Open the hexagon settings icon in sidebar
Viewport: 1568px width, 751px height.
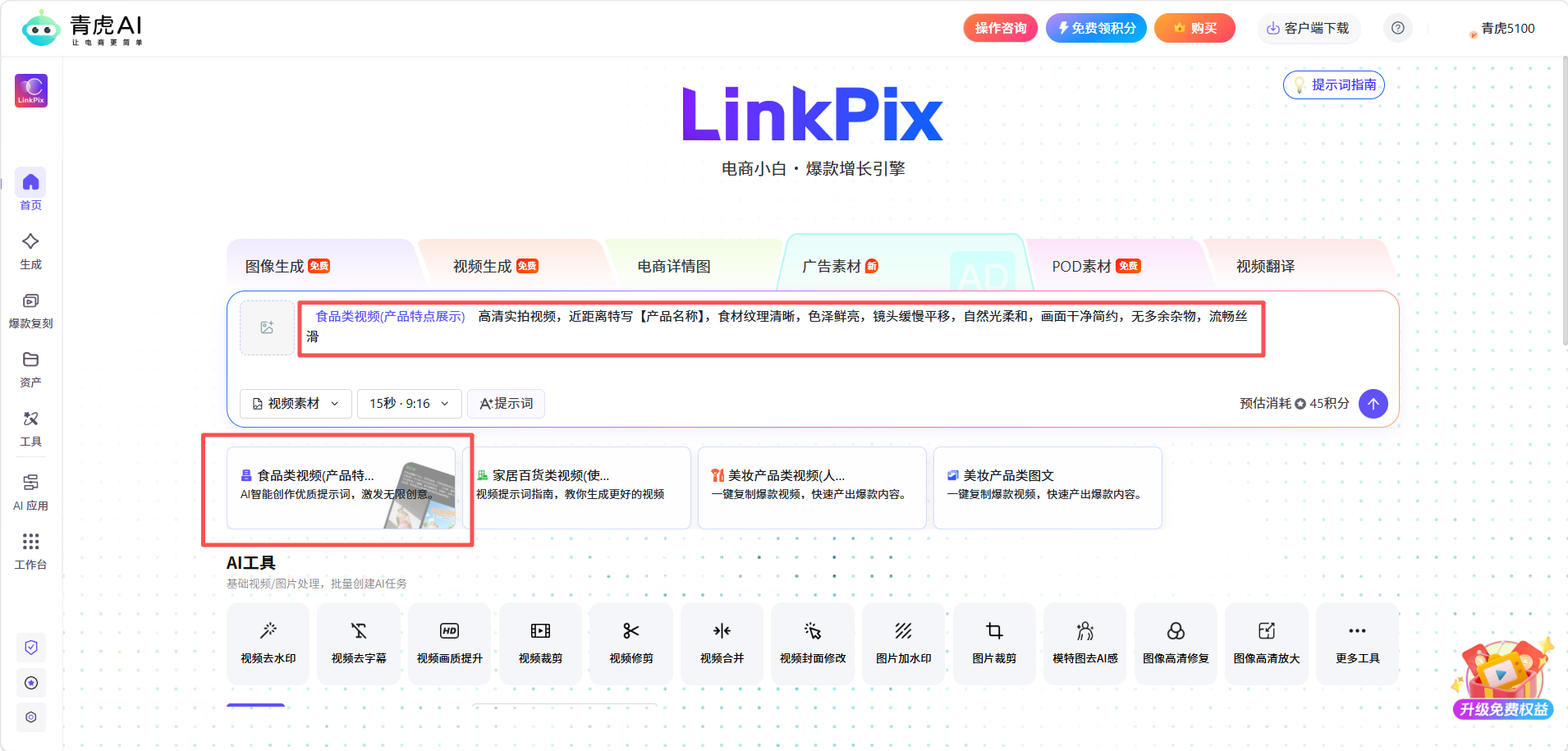pos(31,717)
